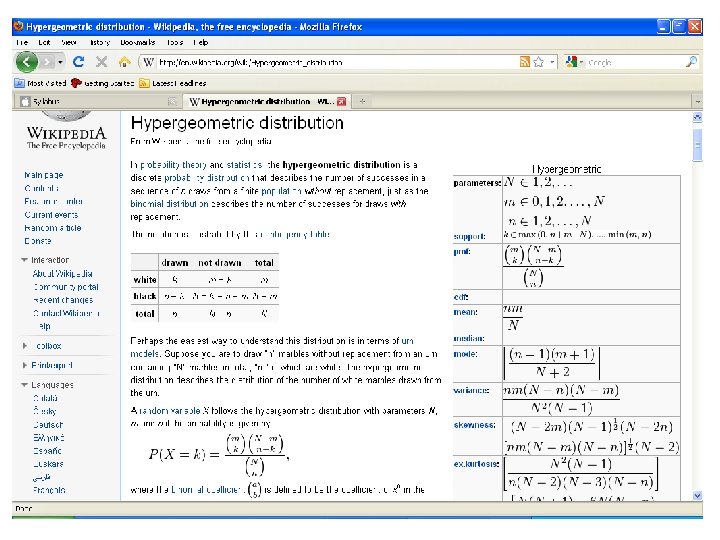Viewport: 720px width, 540px height.
Task: Open the About Wikipedia link
Action: [x=62, y=274]
